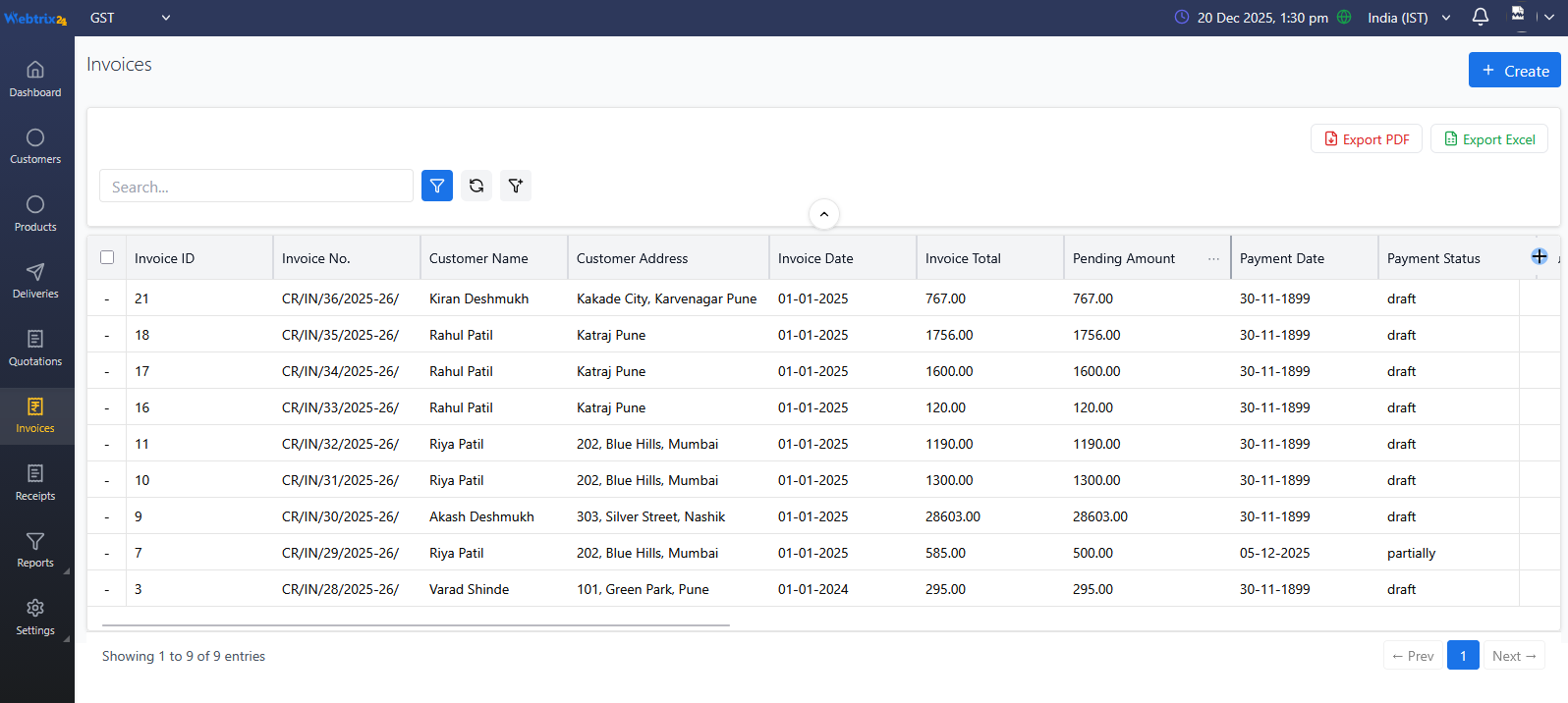Open Receipts from the sidebar
The width and height of the screenshot is (1568, 703).
pos(35,482)
